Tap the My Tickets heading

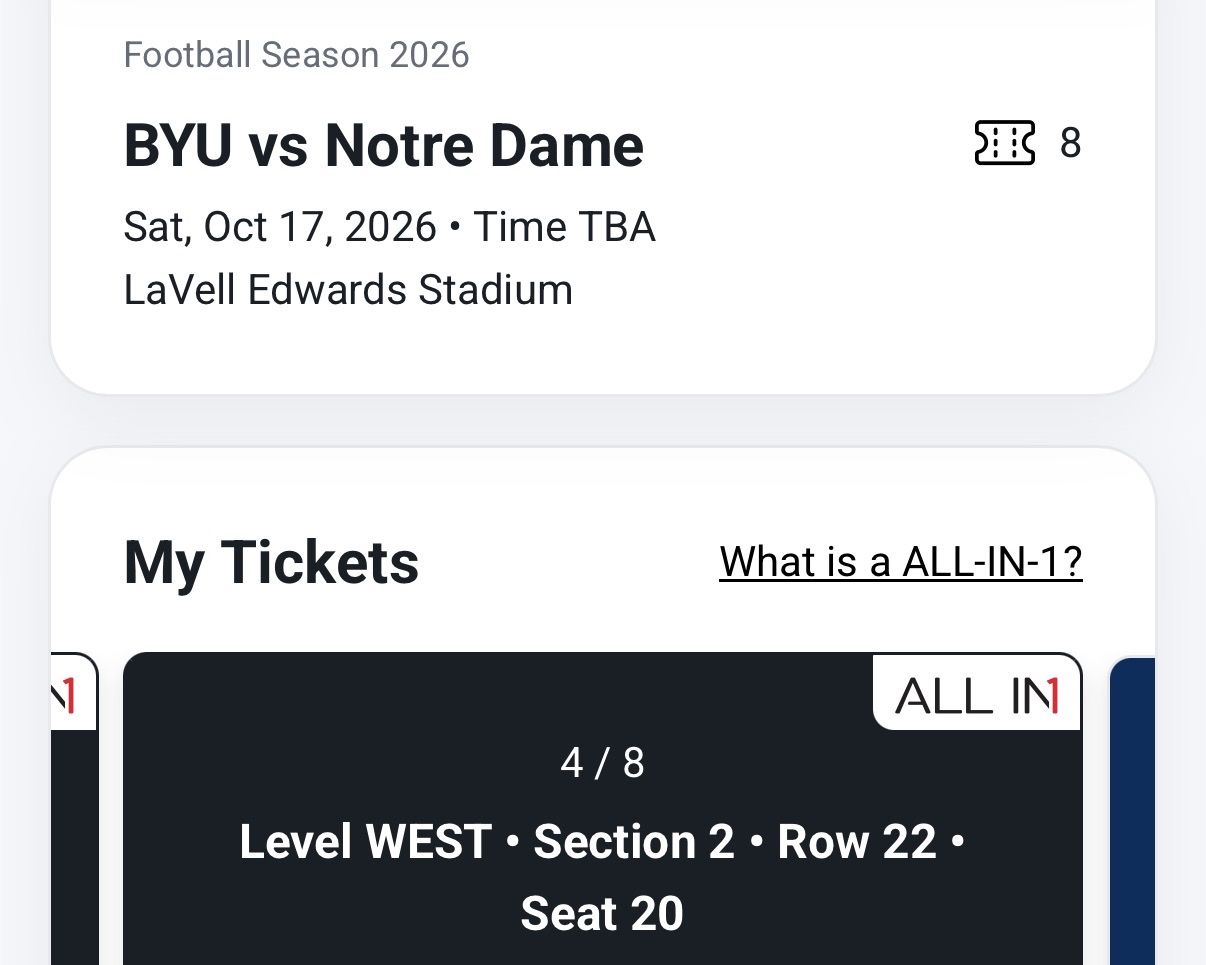(271, 561)
